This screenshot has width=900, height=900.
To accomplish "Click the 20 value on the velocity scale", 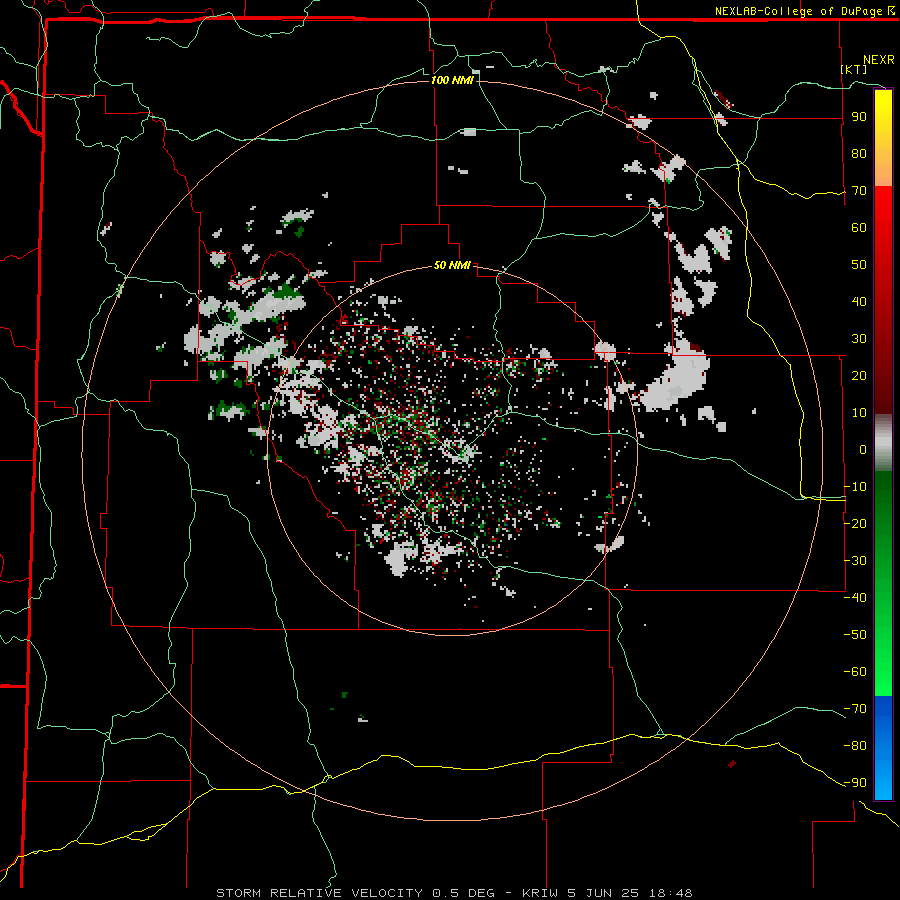I will pyautogui.click(x=859, y=376).
